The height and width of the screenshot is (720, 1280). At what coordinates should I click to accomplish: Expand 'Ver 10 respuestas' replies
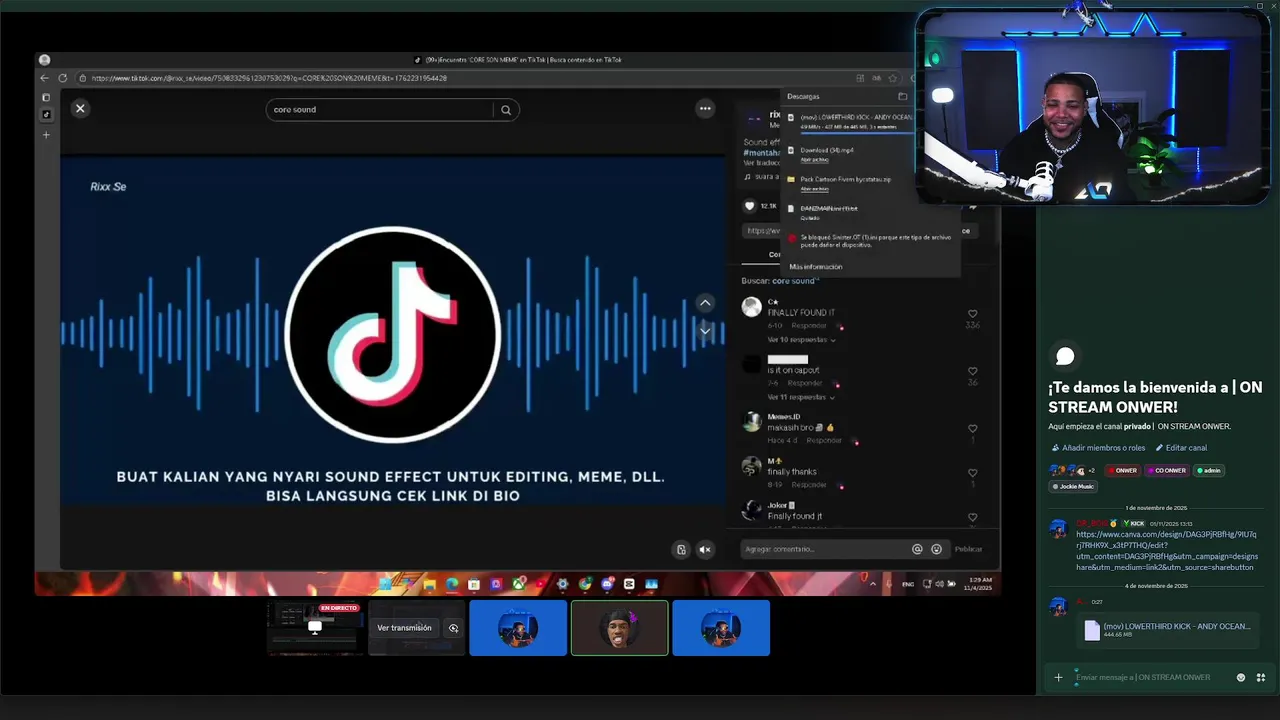point(801,340)
